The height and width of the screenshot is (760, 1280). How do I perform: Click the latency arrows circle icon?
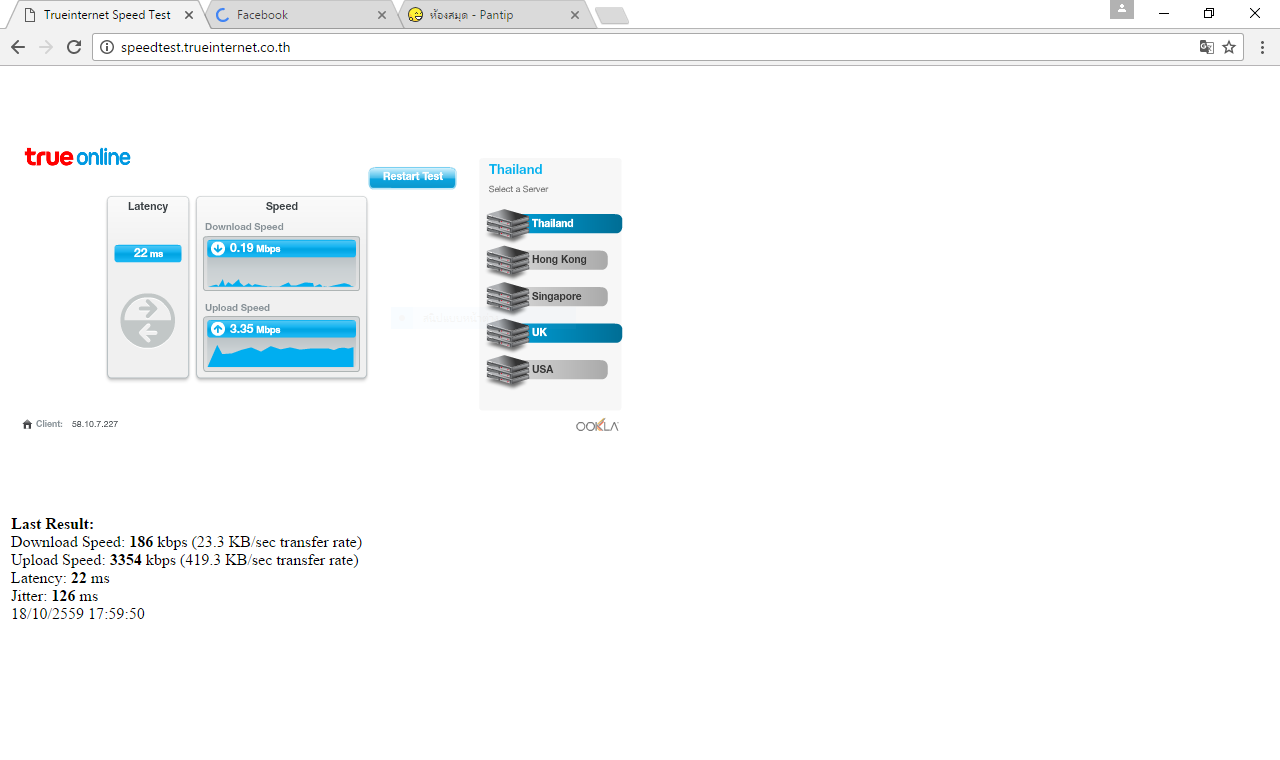coord(148,321)
